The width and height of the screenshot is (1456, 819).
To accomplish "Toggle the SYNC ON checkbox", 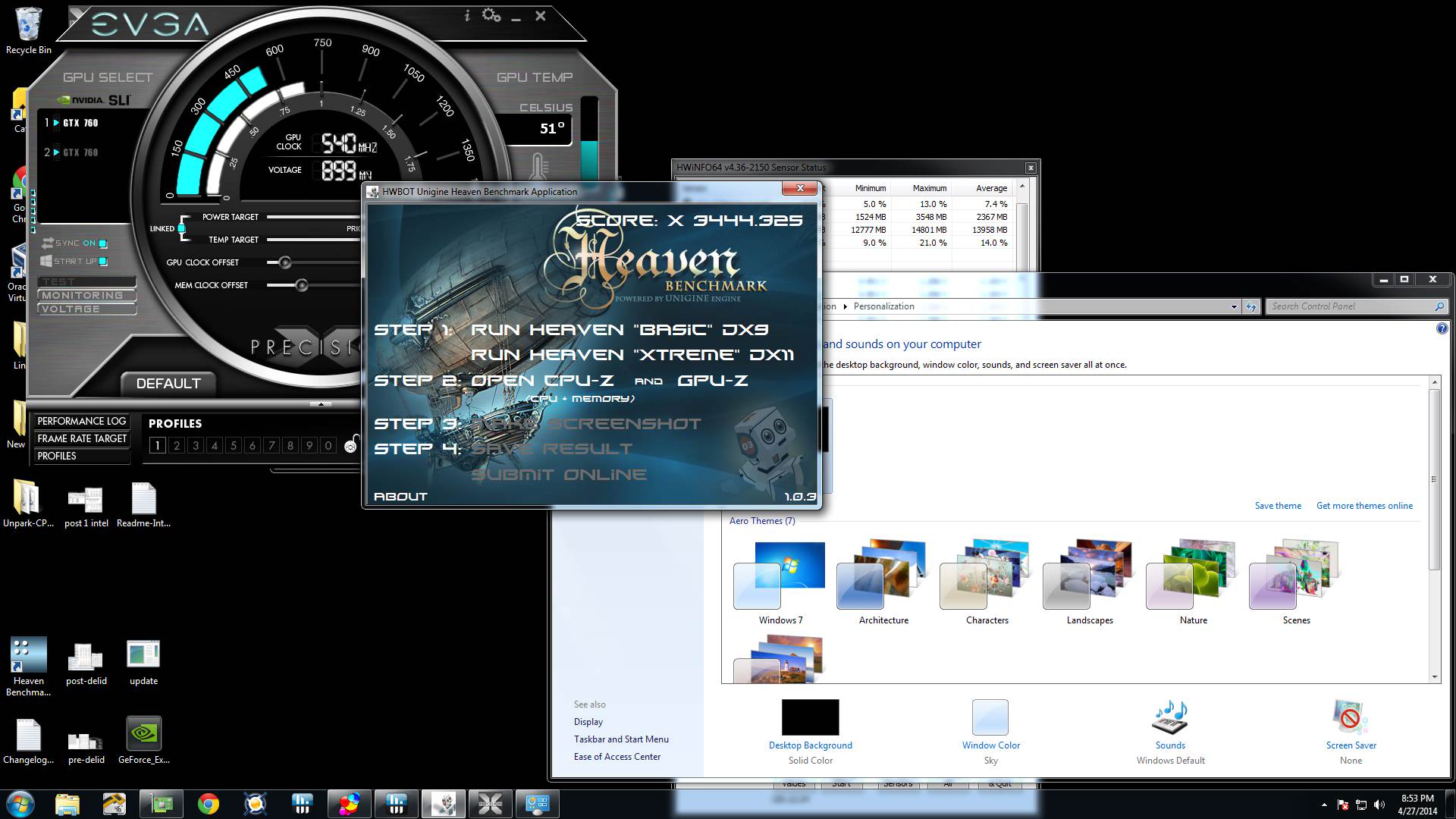I will pyautogui.click(x=103, y=243).
